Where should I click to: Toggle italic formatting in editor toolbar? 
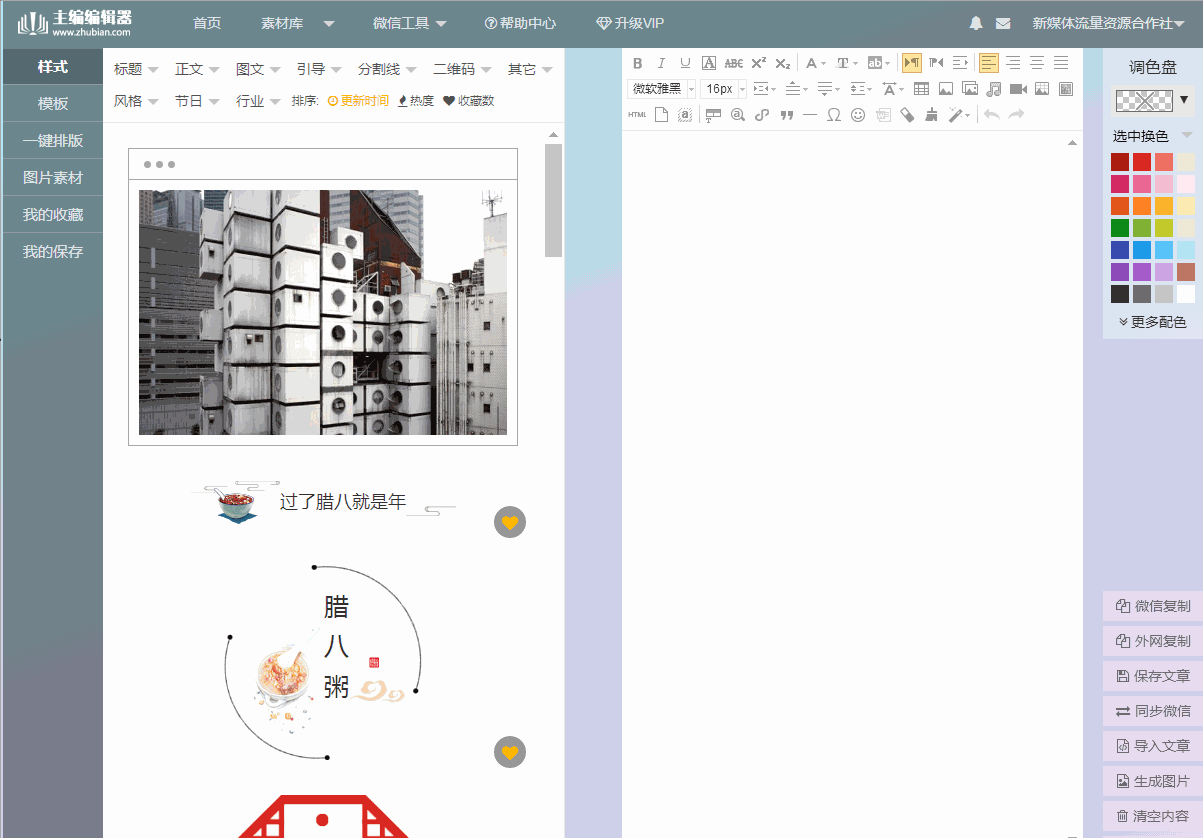[x=661, y=63]
